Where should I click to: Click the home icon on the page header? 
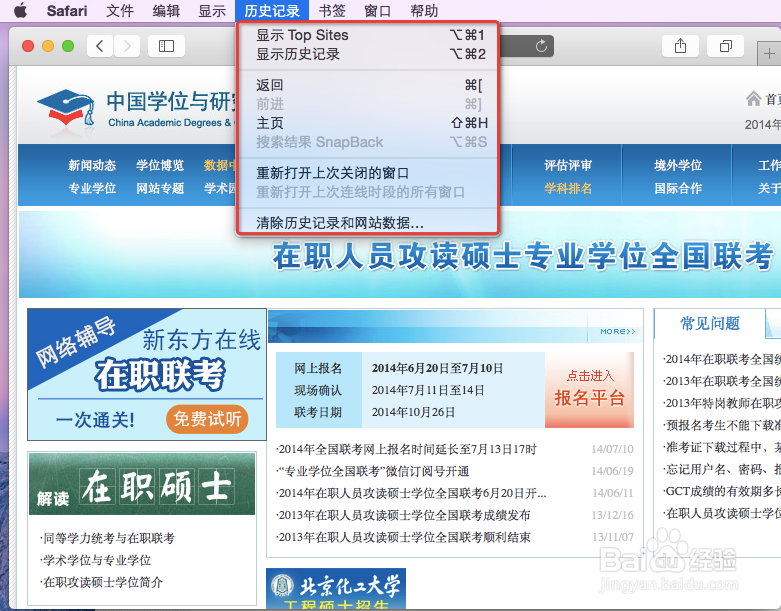[753, 99]
